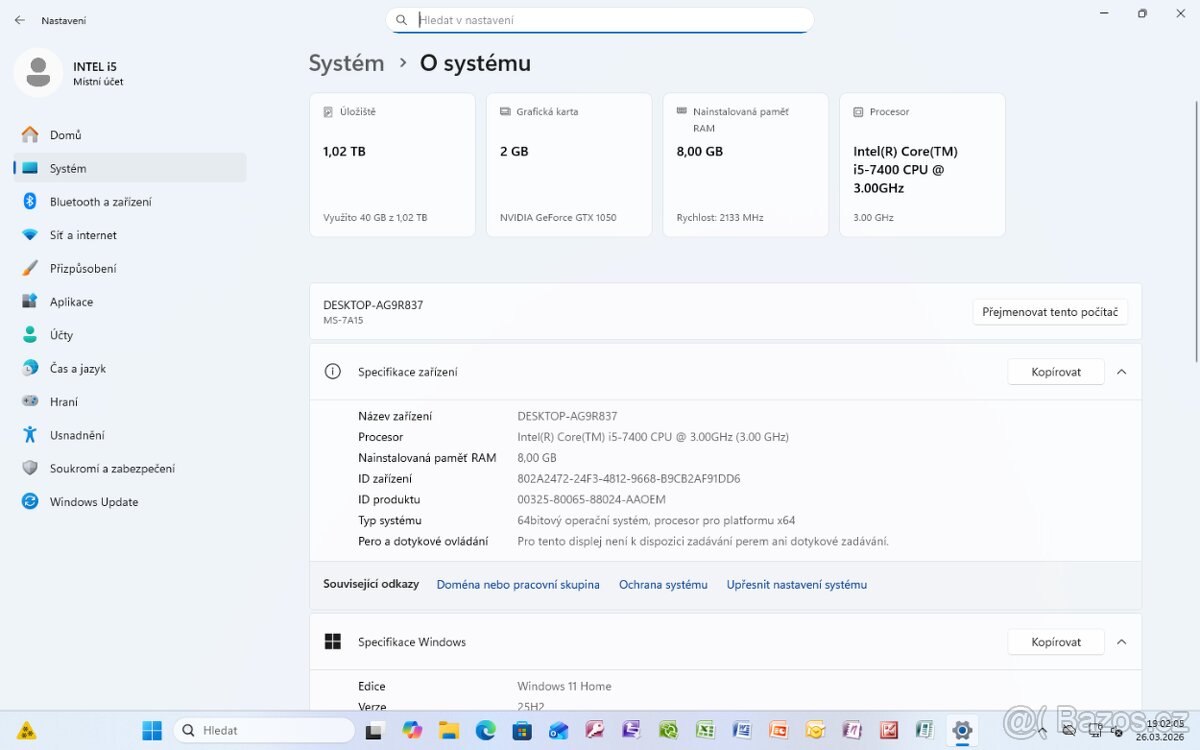This screenshot has height=750, width=1200.
Task: Select Windows Update in sidebar
Action: pyautogui.click(x=93, y=502)
